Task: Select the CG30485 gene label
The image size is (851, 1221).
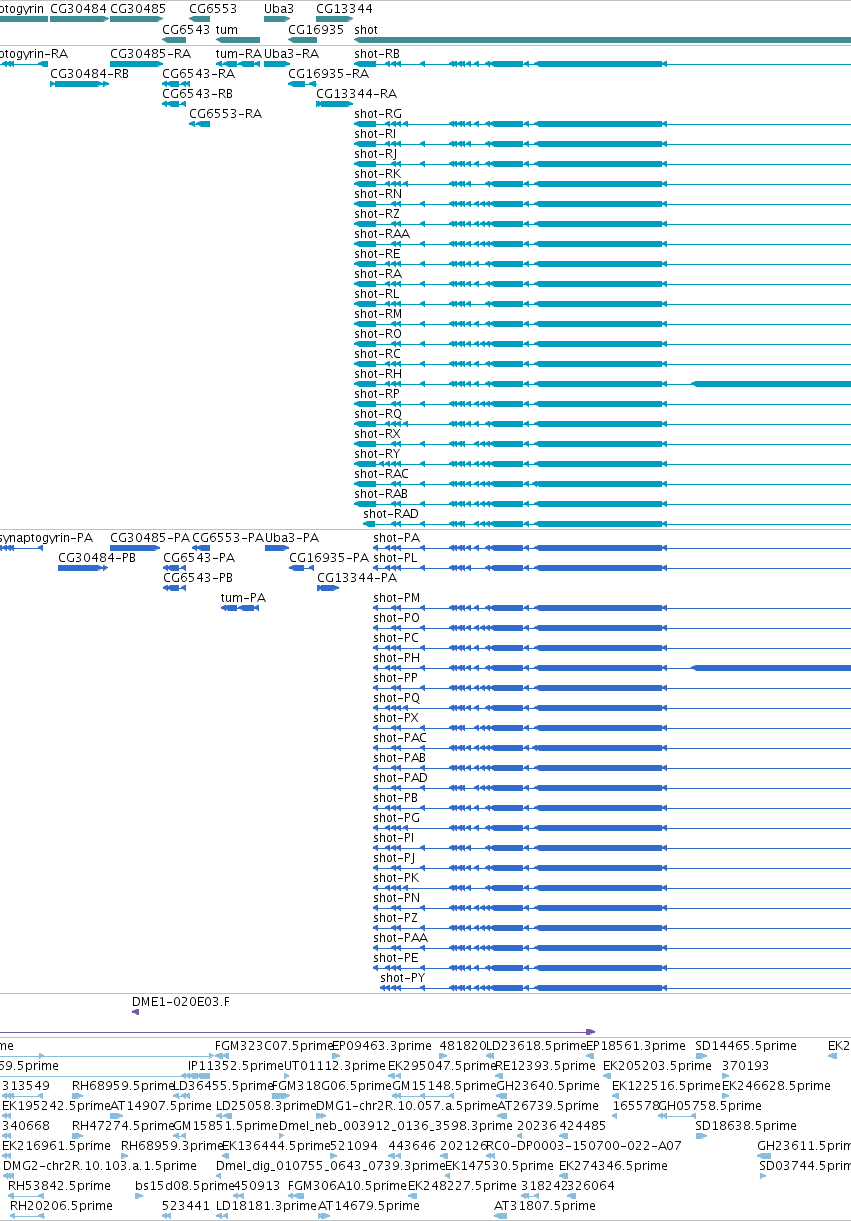Action: point(138,8)
